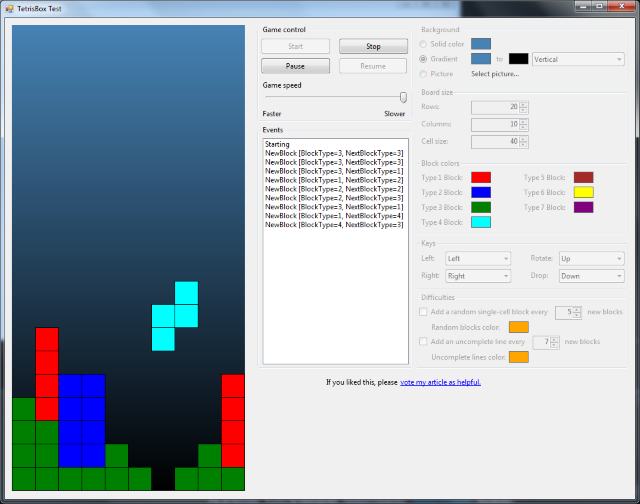Click the cyan Type 4 Block swatch

click(481, 222)
